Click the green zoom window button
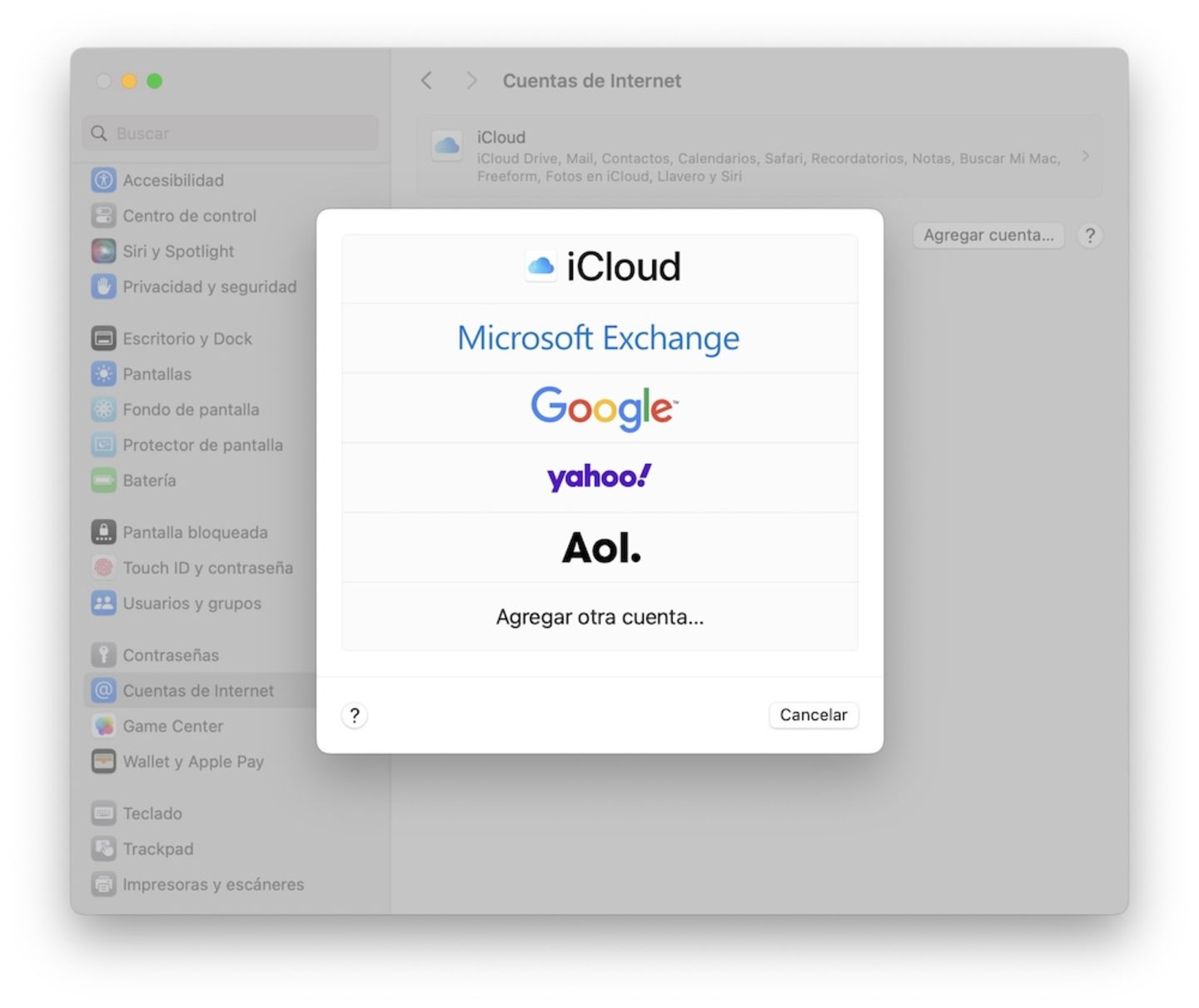The height and width of the screenshot is (1008, 1199). [x=154, y=81]
